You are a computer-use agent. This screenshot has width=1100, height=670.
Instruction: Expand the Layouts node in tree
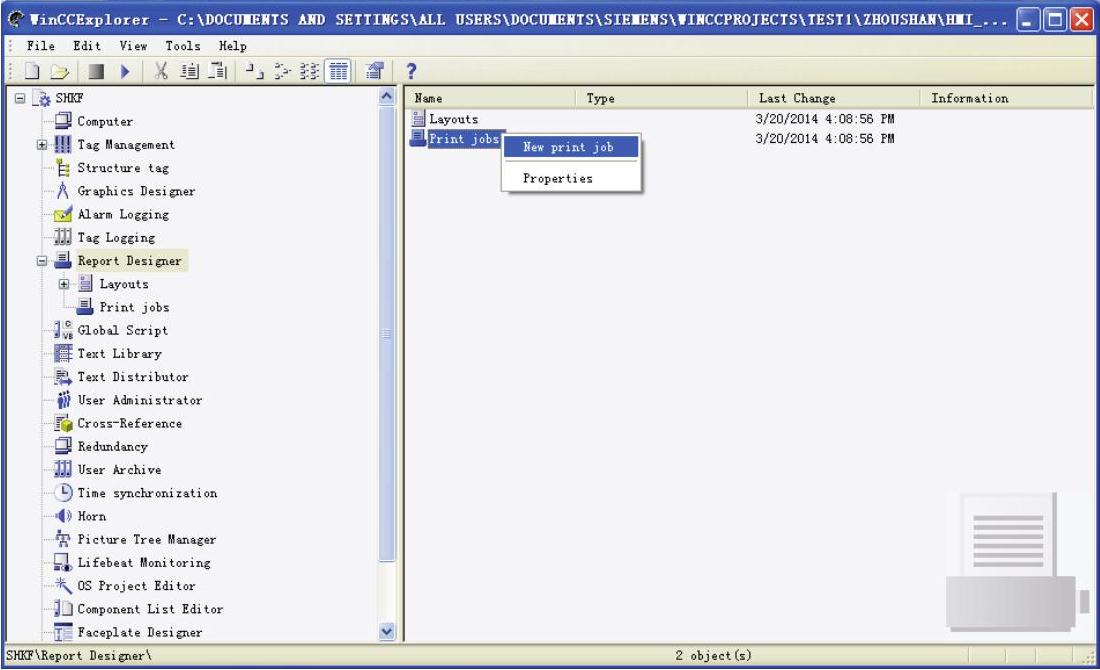coord(64,284)
